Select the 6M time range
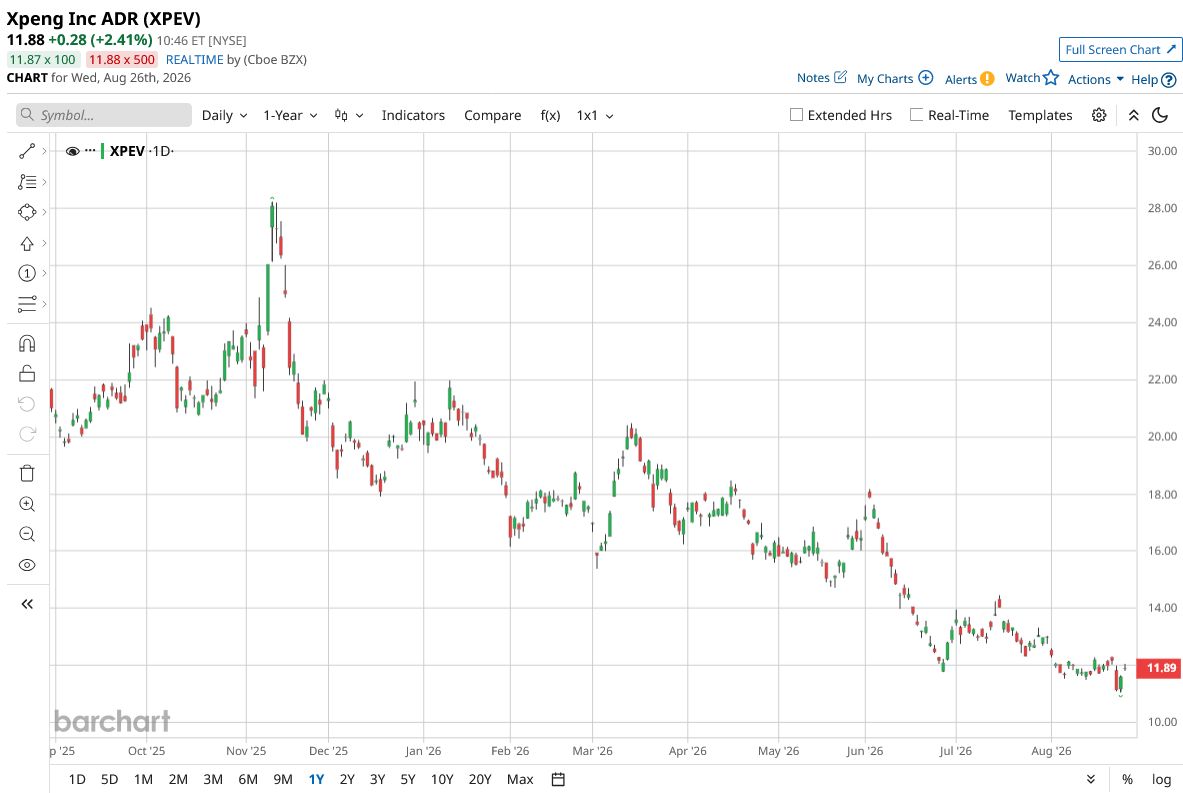Viewport: 1183px width, 793px height. coord(248,779)
